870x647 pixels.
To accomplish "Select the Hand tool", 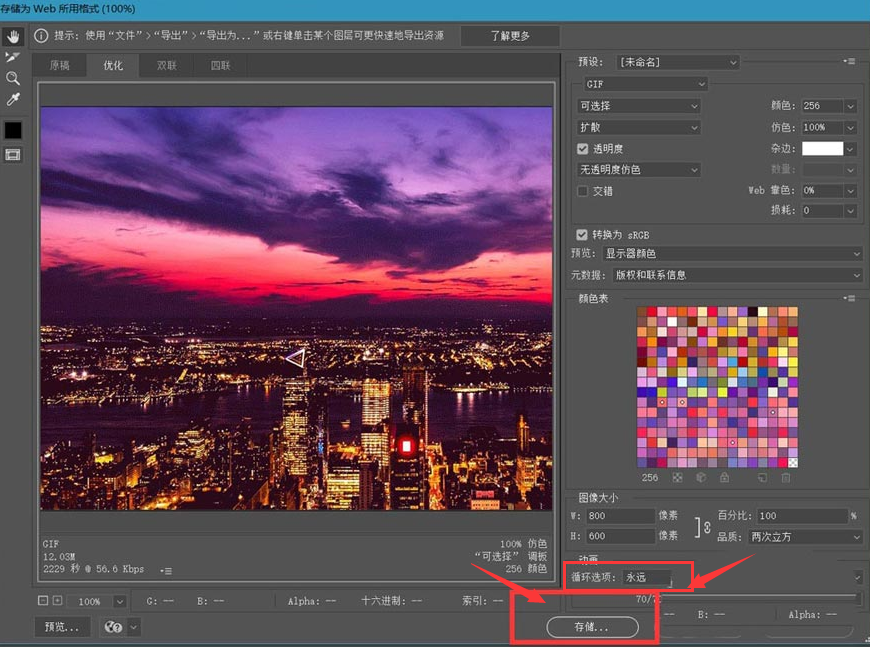I will [13, 36].
